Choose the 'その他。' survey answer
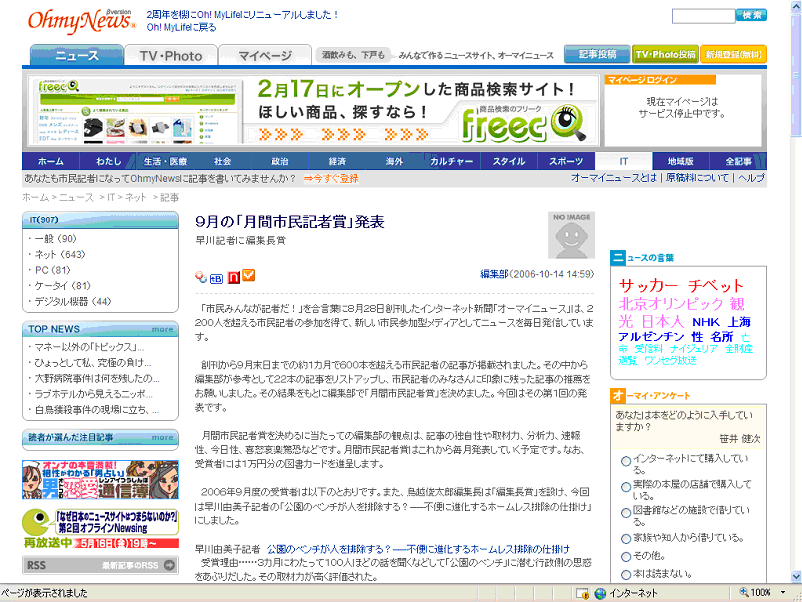802x602 pixels. pyautogui.click(x=626, y=556)
